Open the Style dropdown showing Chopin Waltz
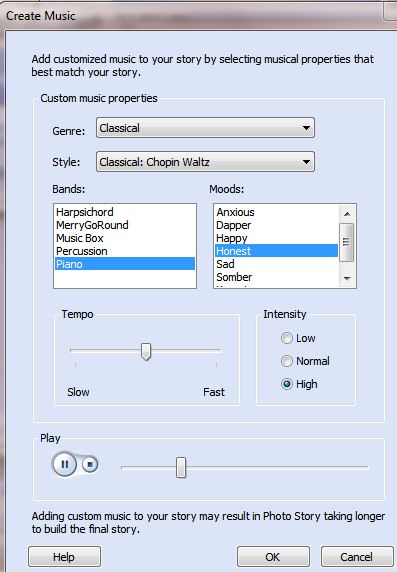The image size is (397, 572). pyautogui.click(x=205, y=162)
